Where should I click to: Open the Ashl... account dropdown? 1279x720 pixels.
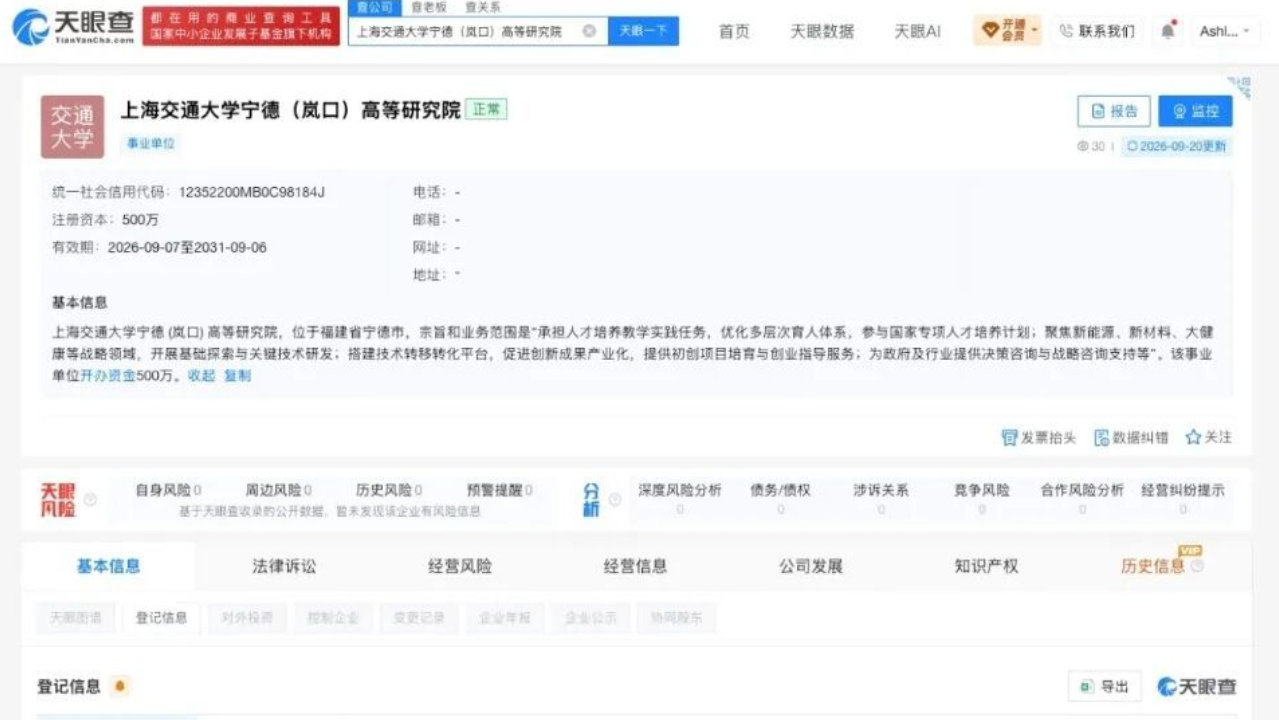[1224, 31]
